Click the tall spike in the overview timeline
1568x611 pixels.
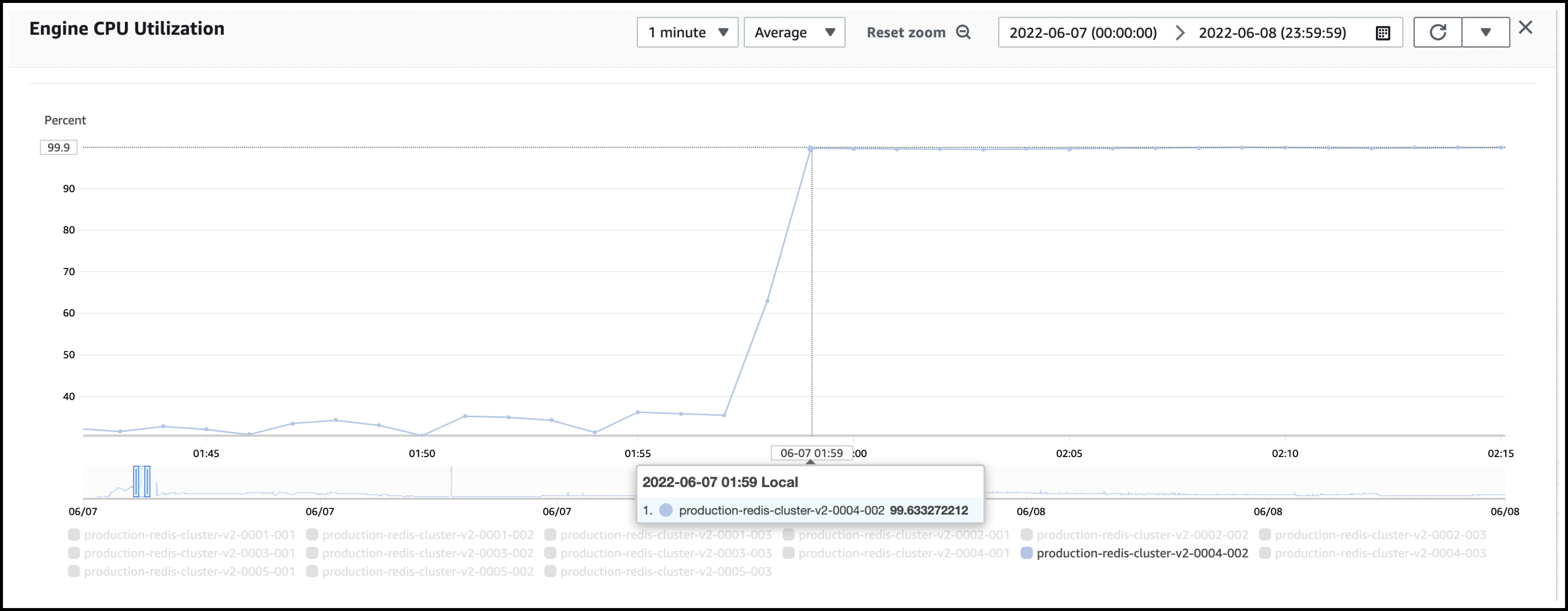451,481
